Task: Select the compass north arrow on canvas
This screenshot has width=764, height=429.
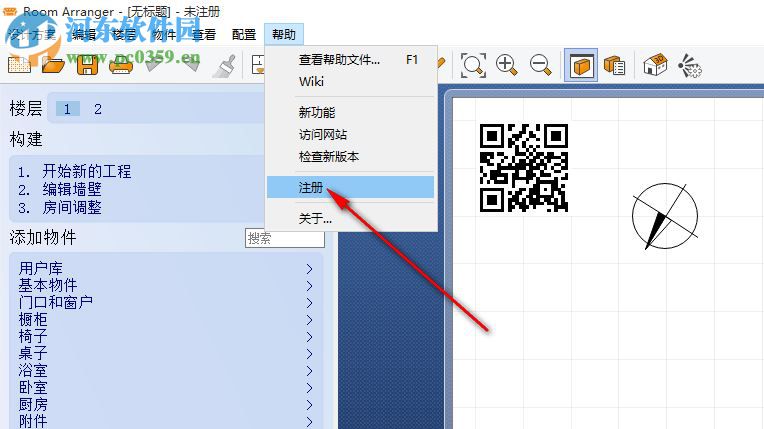Action: coord(665,216)
